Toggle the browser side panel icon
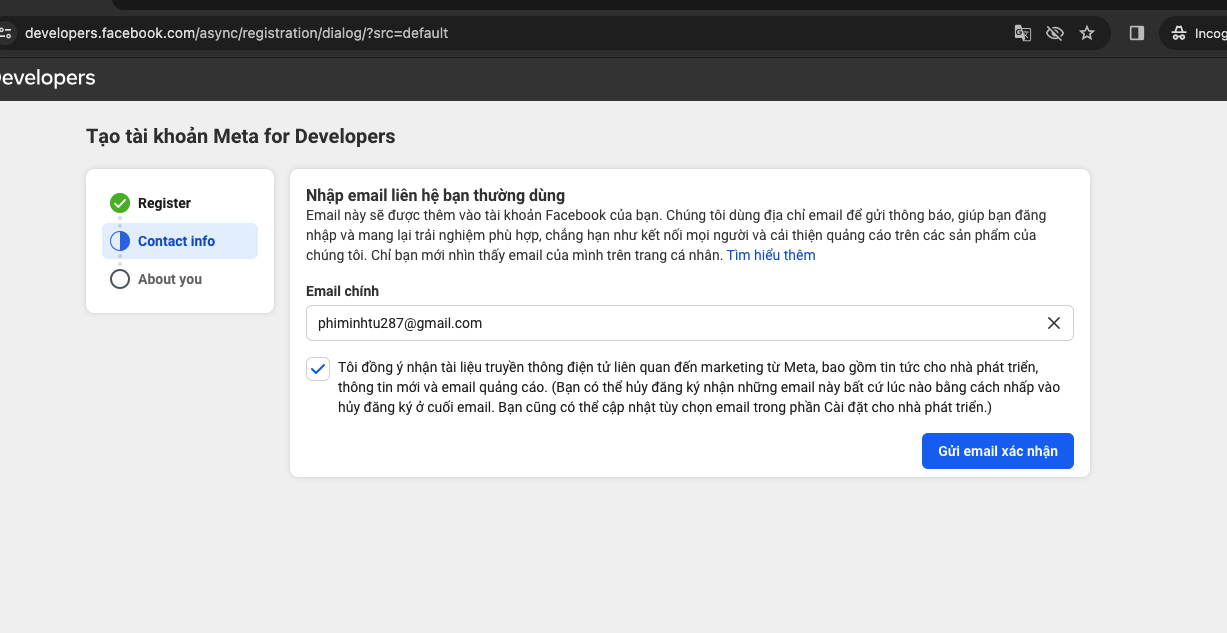The image size is (1227, 633). click(x=1136, y=33)
